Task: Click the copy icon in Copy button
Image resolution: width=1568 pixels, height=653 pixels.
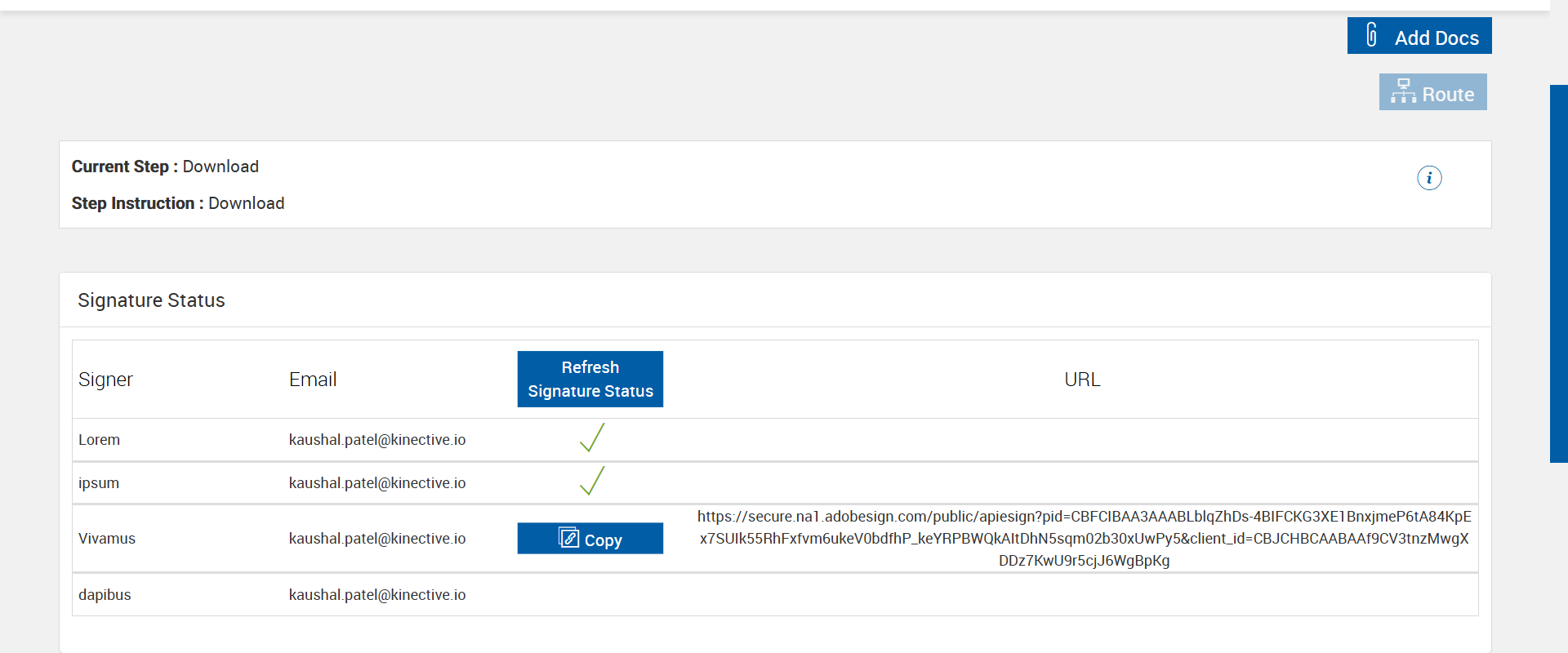Action: point(568,538)
